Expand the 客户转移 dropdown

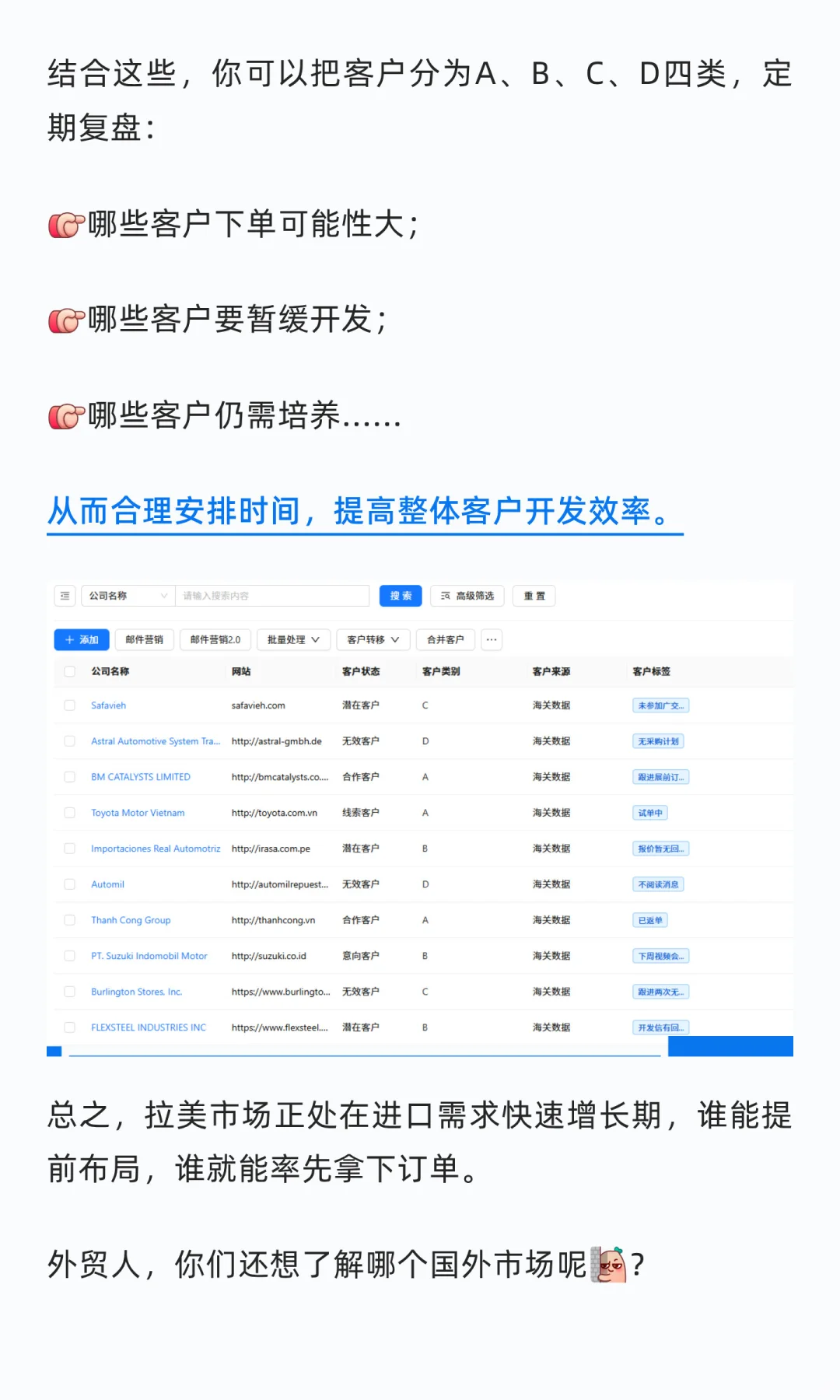point(373,639)
